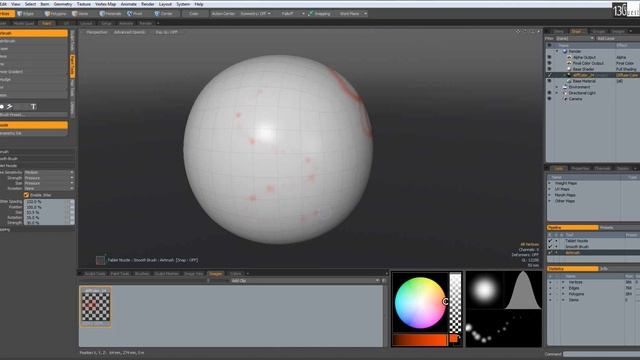The image size is (640, 360).
Task: Adjust the orange value gradient bar
Action: point(420,340)
